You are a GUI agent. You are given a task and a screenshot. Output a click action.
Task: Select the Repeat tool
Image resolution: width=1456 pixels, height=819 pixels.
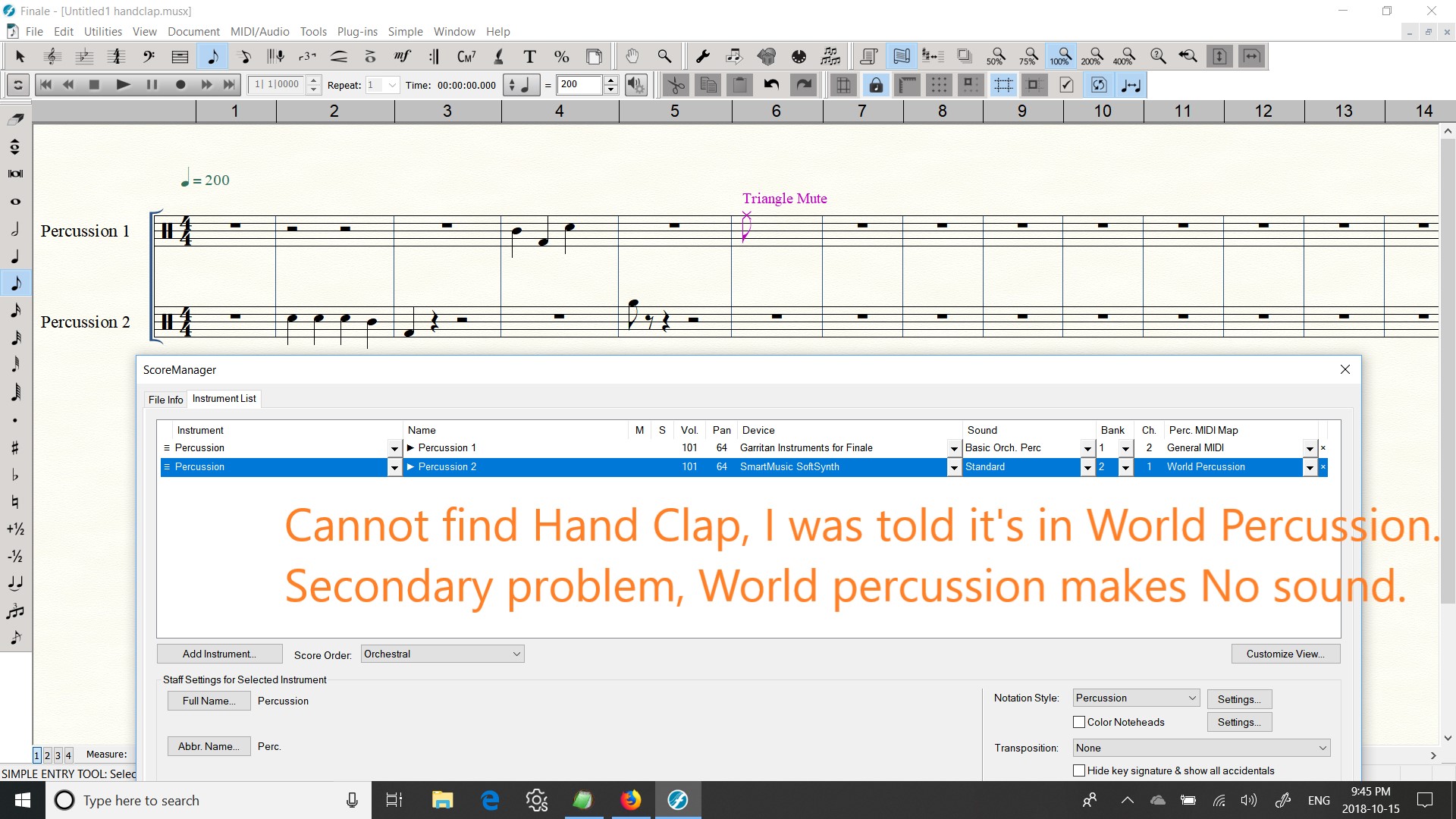(434, 57)
